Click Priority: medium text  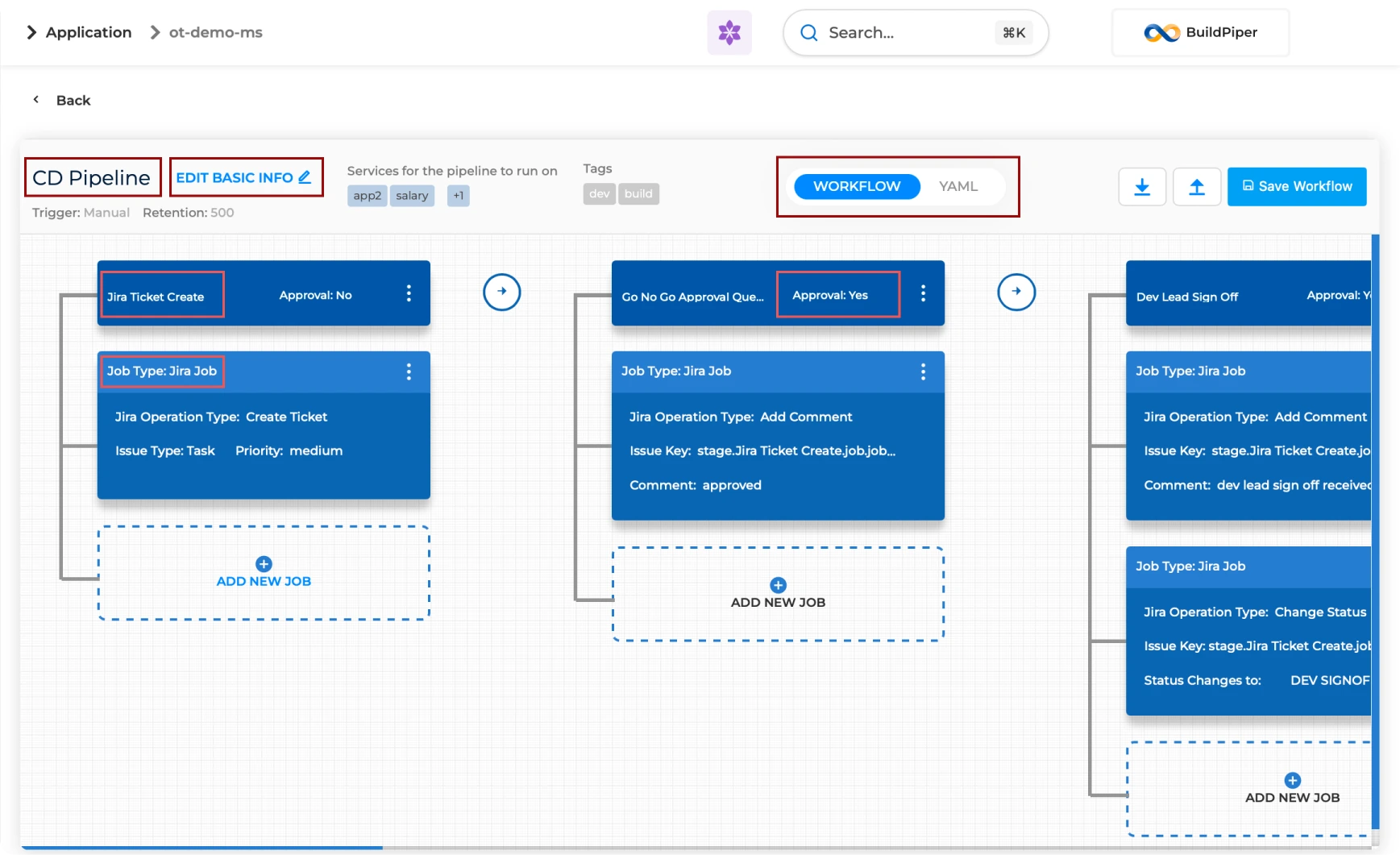(x=289, y=450)
